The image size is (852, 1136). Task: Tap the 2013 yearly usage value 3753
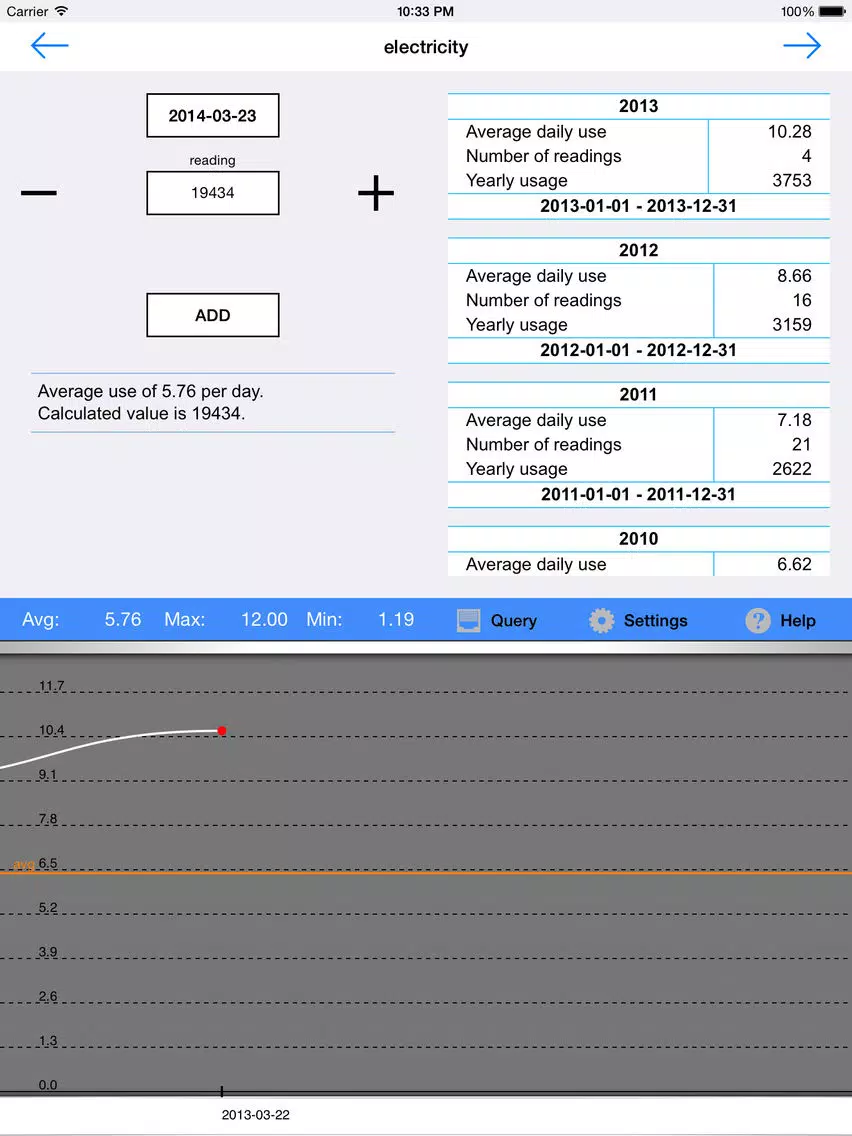pos(791,180)
